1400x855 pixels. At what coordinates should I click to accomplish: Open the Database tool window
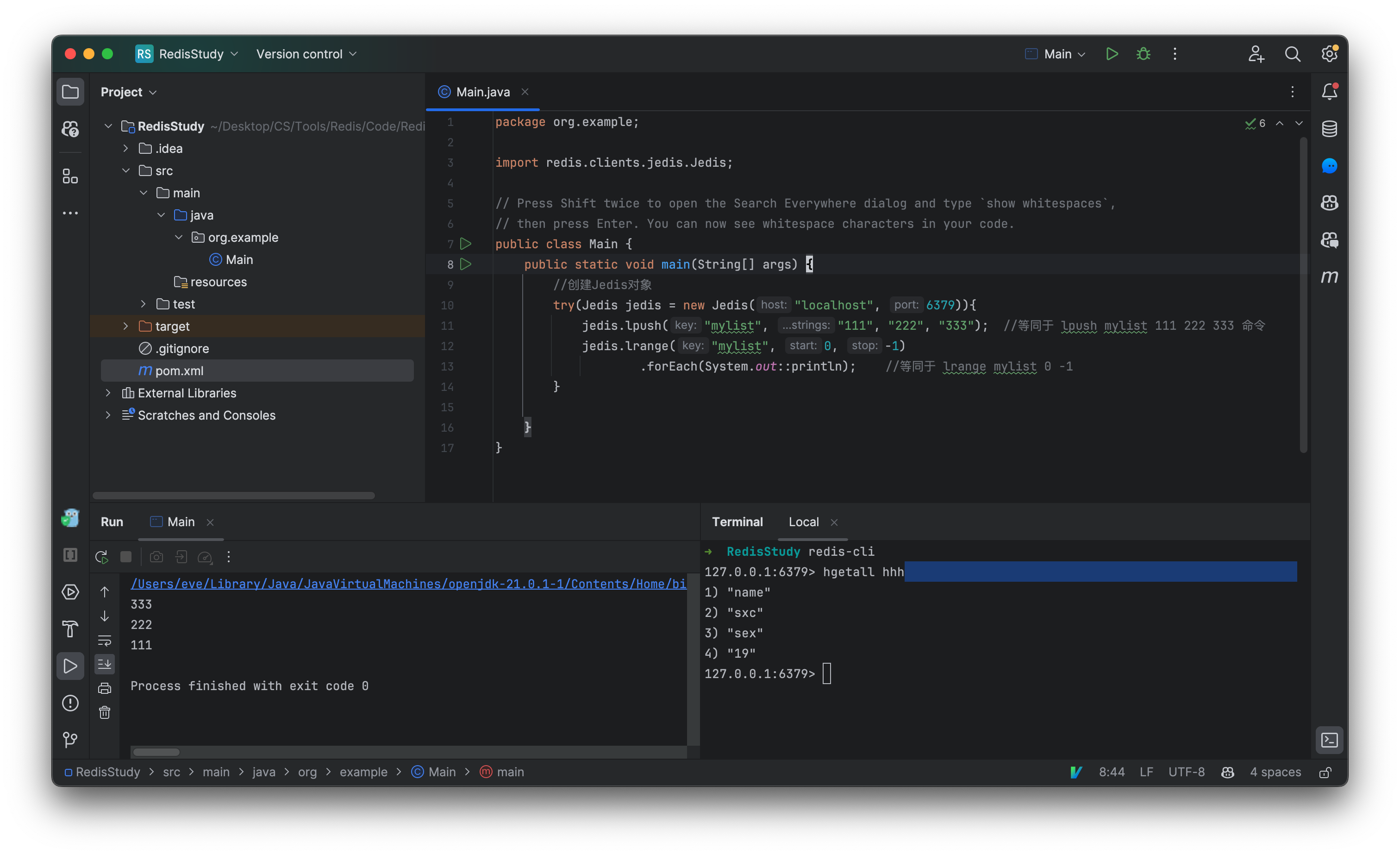1329,129
